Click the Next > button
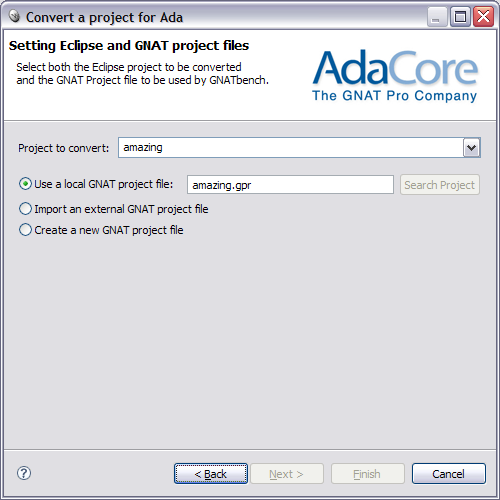 (287, 473)
